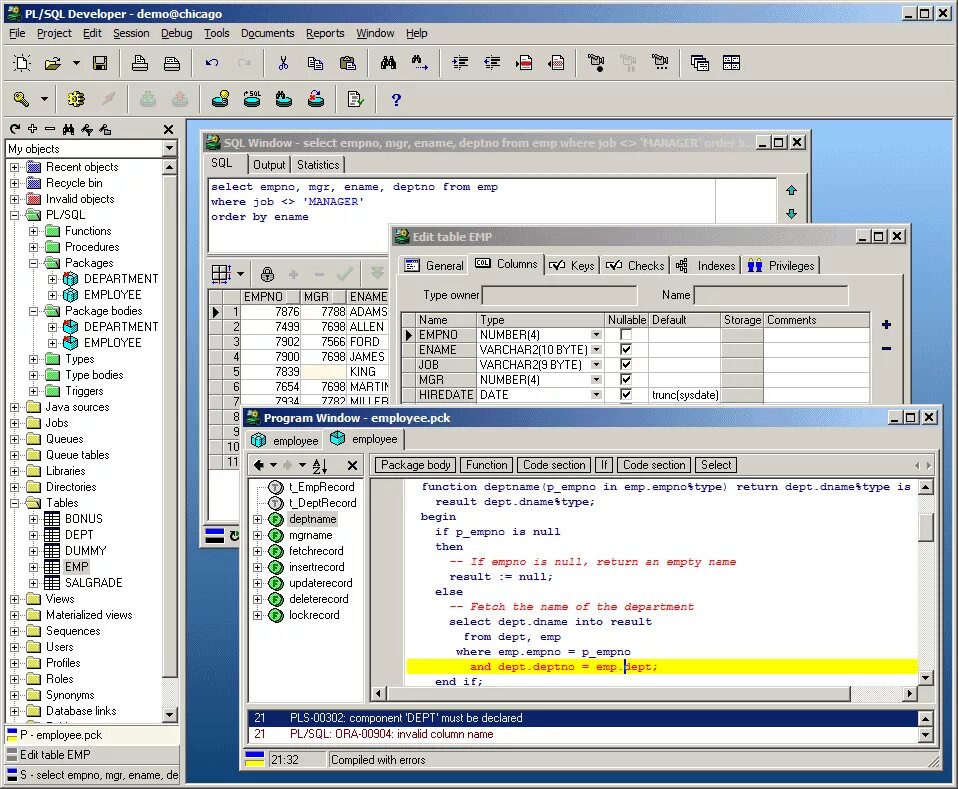Image resolution: width=958 pixels, height=789 pixels.
Task: Click the Copy toolbar icon
Action: pos(315,62)
